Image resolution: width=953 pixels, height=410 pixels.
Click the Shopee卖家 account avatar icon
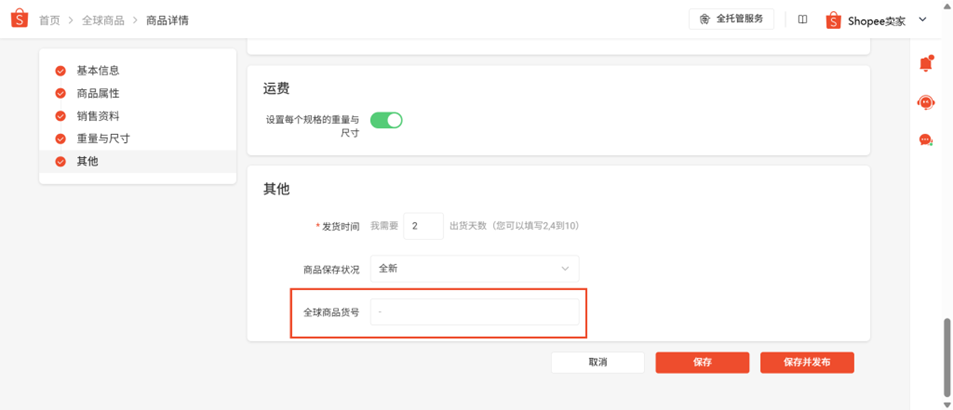833,20
